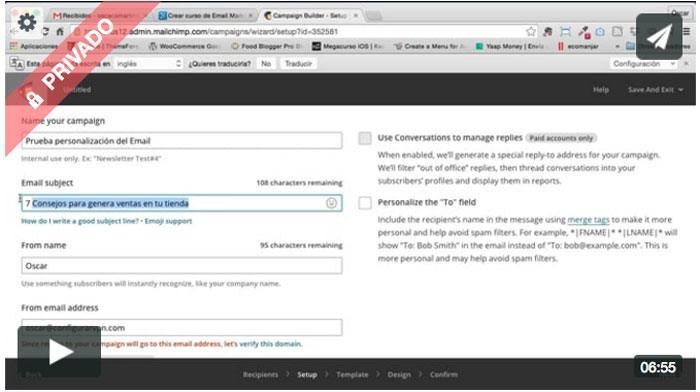The height and width of the screenshot is (392, 700).
Task: Open a new browser tab
Action: point(374,16)
